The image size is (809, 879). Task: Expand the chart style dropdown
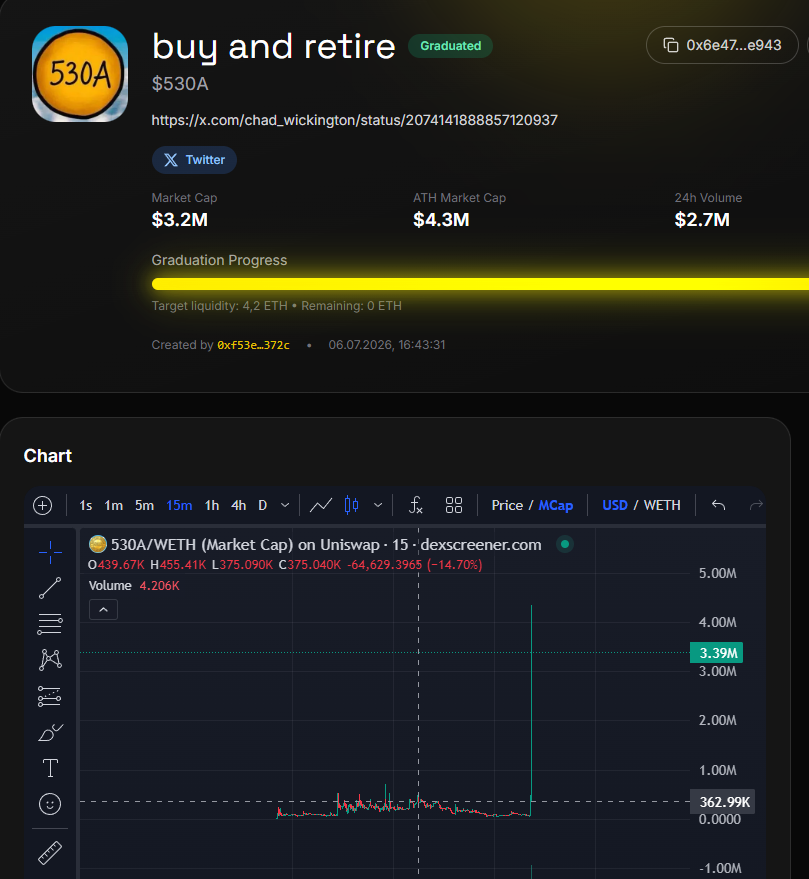click(378, 505)
